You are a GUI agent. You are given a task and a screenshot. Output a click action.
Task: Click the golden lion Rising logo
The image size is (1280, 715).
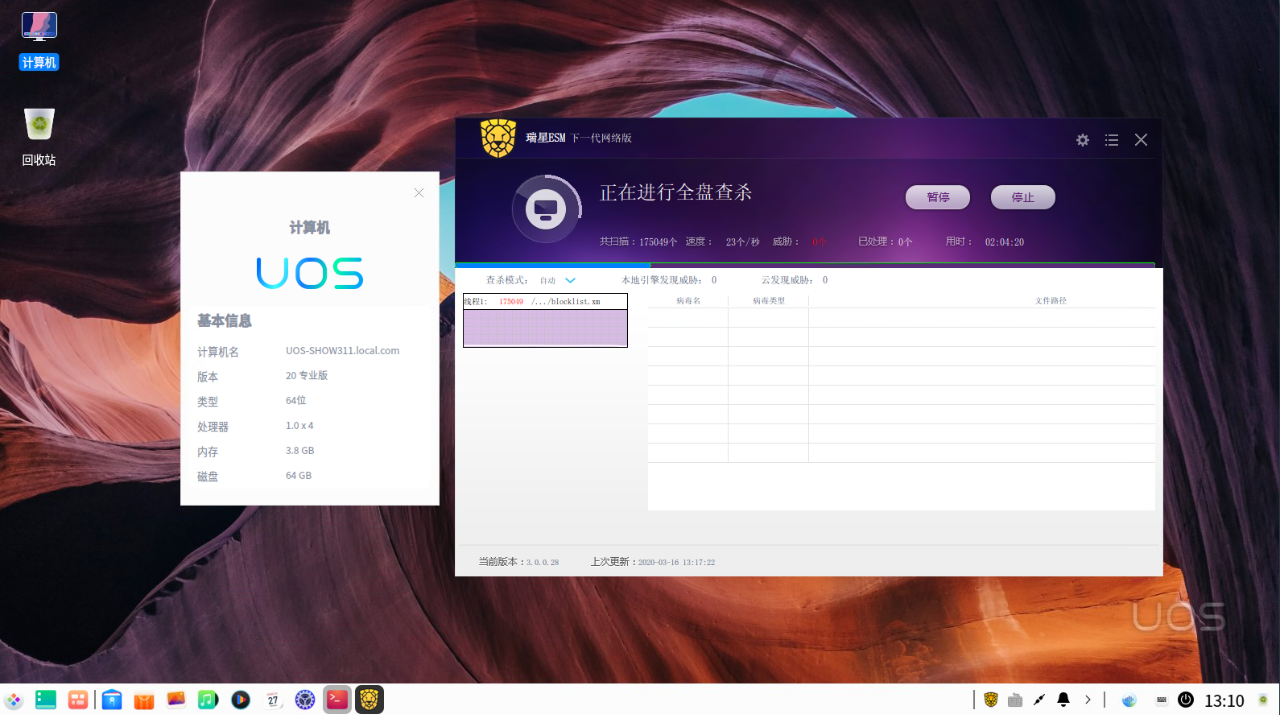click(x=497, y=137)
